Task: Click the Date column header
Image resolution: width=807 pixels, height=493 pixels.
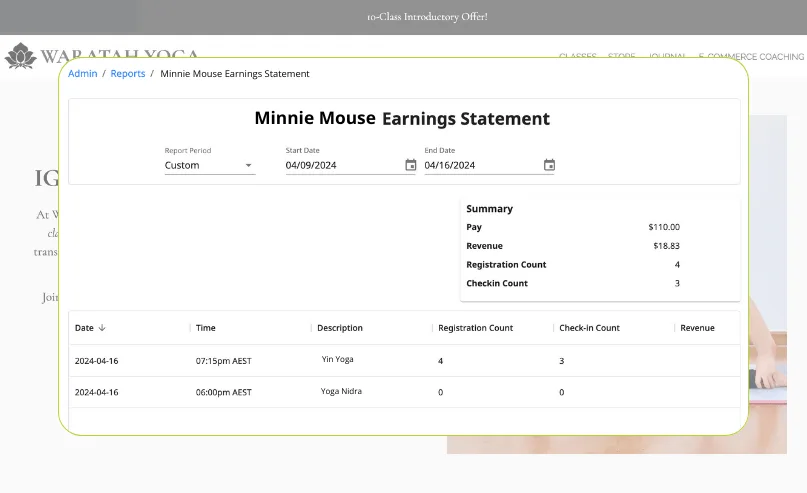Action: [84, 328]
